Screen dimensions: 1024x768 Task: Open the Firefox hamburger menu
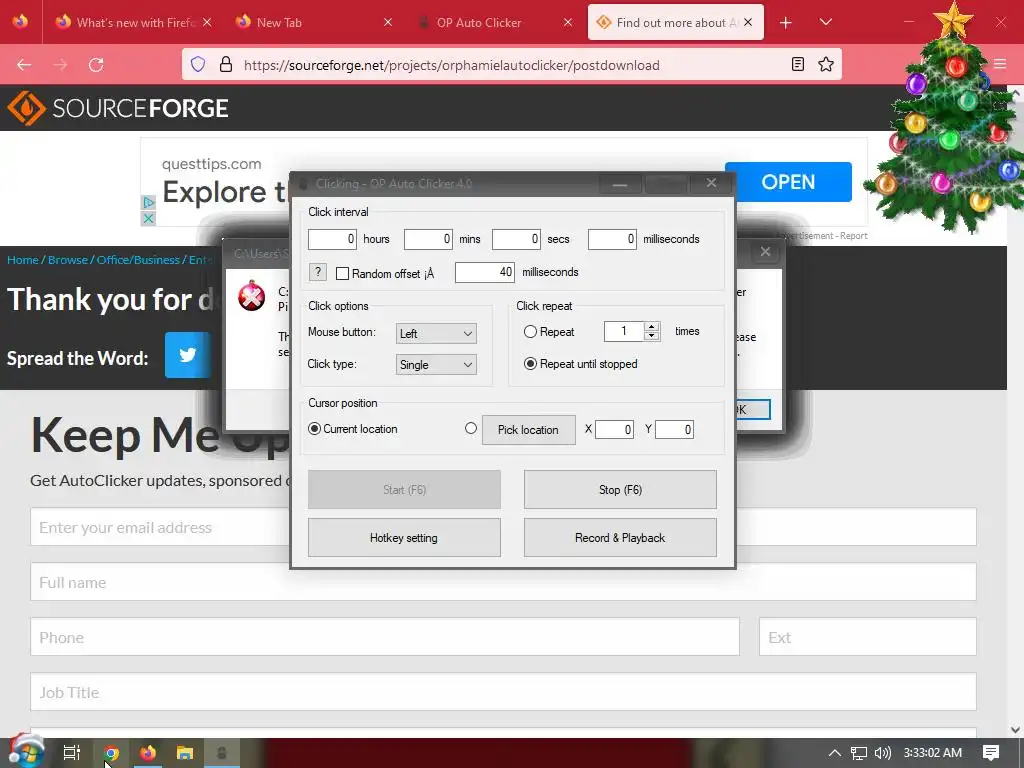1000,64
